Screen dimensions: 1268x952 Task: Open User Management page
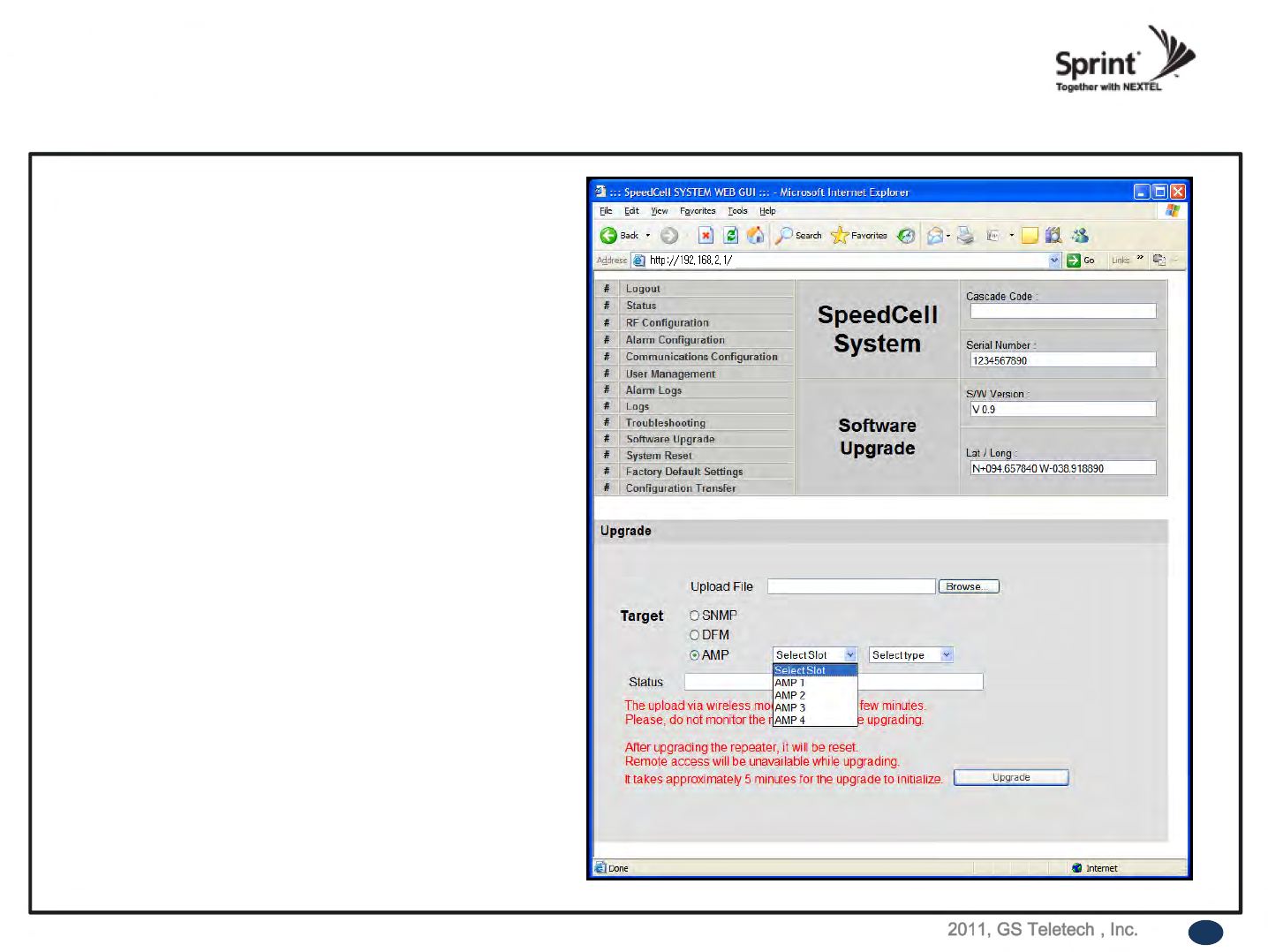[x=670, y=374]
